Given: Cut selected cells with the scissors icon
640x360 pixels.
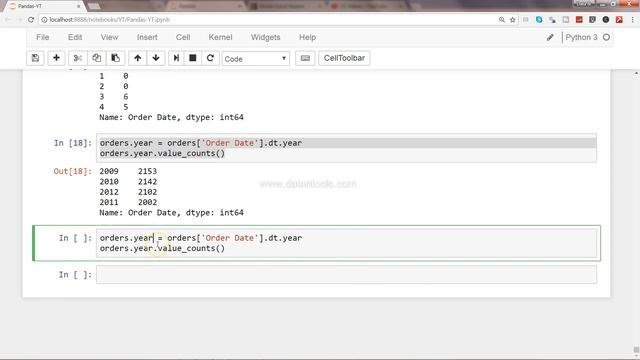Looking at the screenshot, I should (x=78, y=58).
